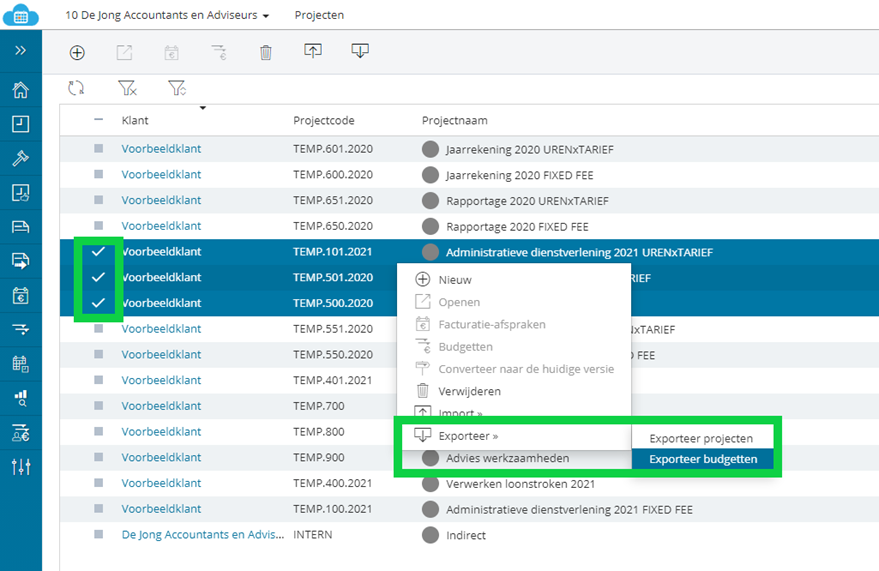Select checkbox for TEMP.651.2020 row
The image size is (879, 571).
(x=99, y=200)
